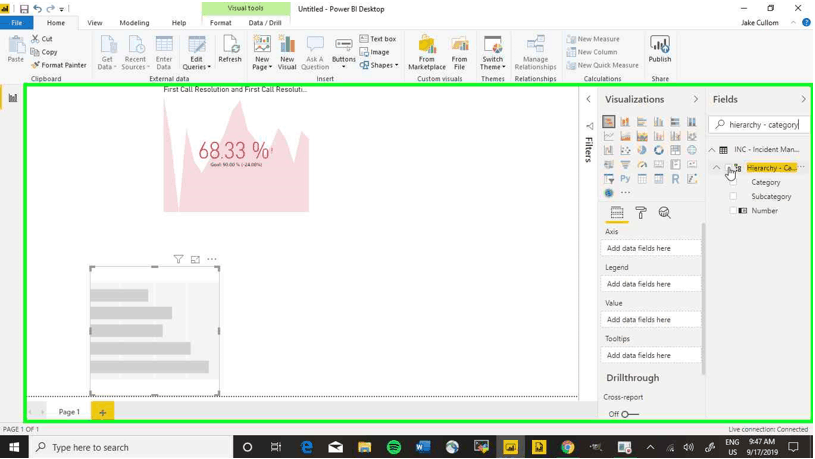Select the Ribbon chart visualization
The width and height of the screenshot is (815, 459).
click(692, 136)
